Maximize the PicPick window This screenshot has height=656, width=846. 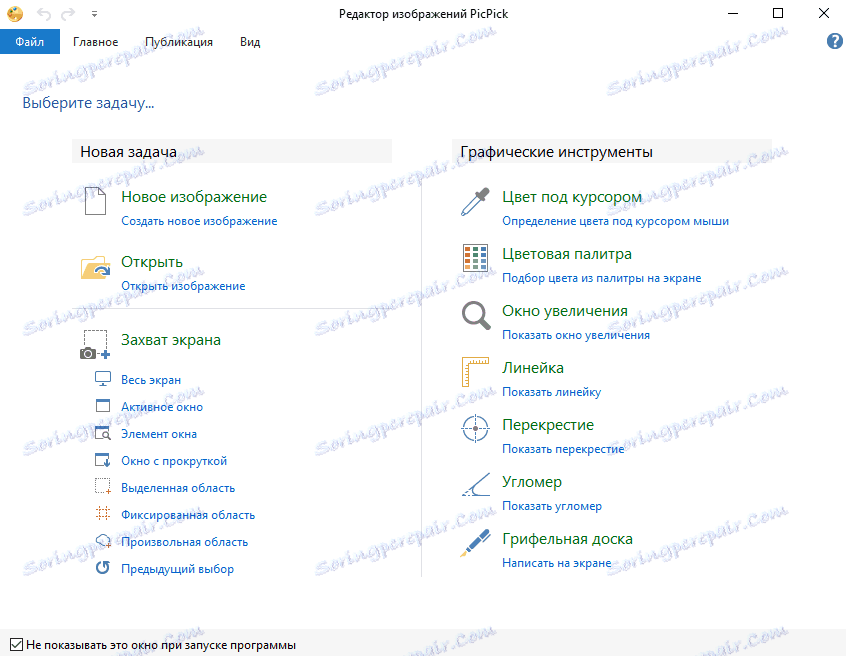[x=777, y=13]
